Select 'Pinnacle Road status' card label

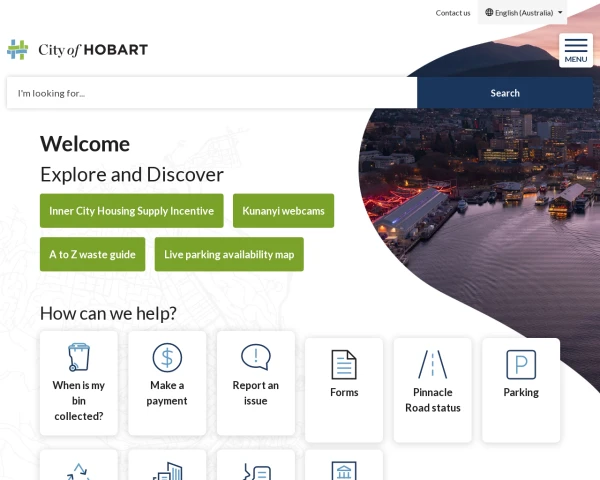tap(433, 400)
